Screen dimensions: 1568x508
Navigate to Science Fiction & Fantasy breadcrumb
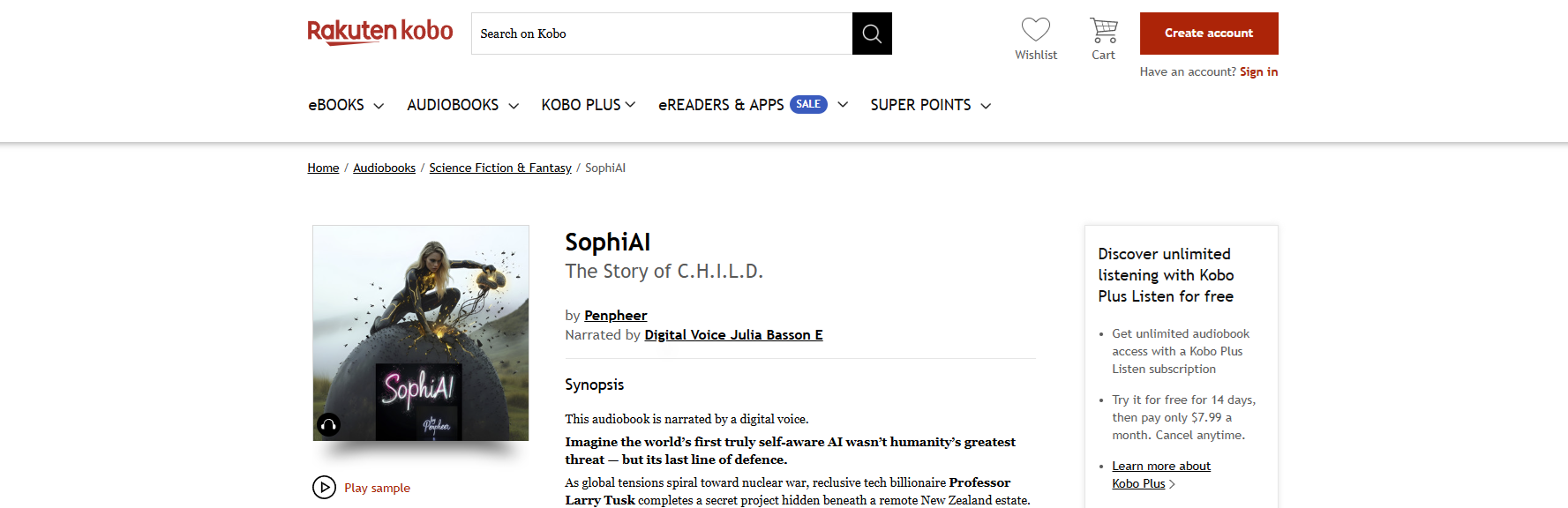tap(499, 168)
